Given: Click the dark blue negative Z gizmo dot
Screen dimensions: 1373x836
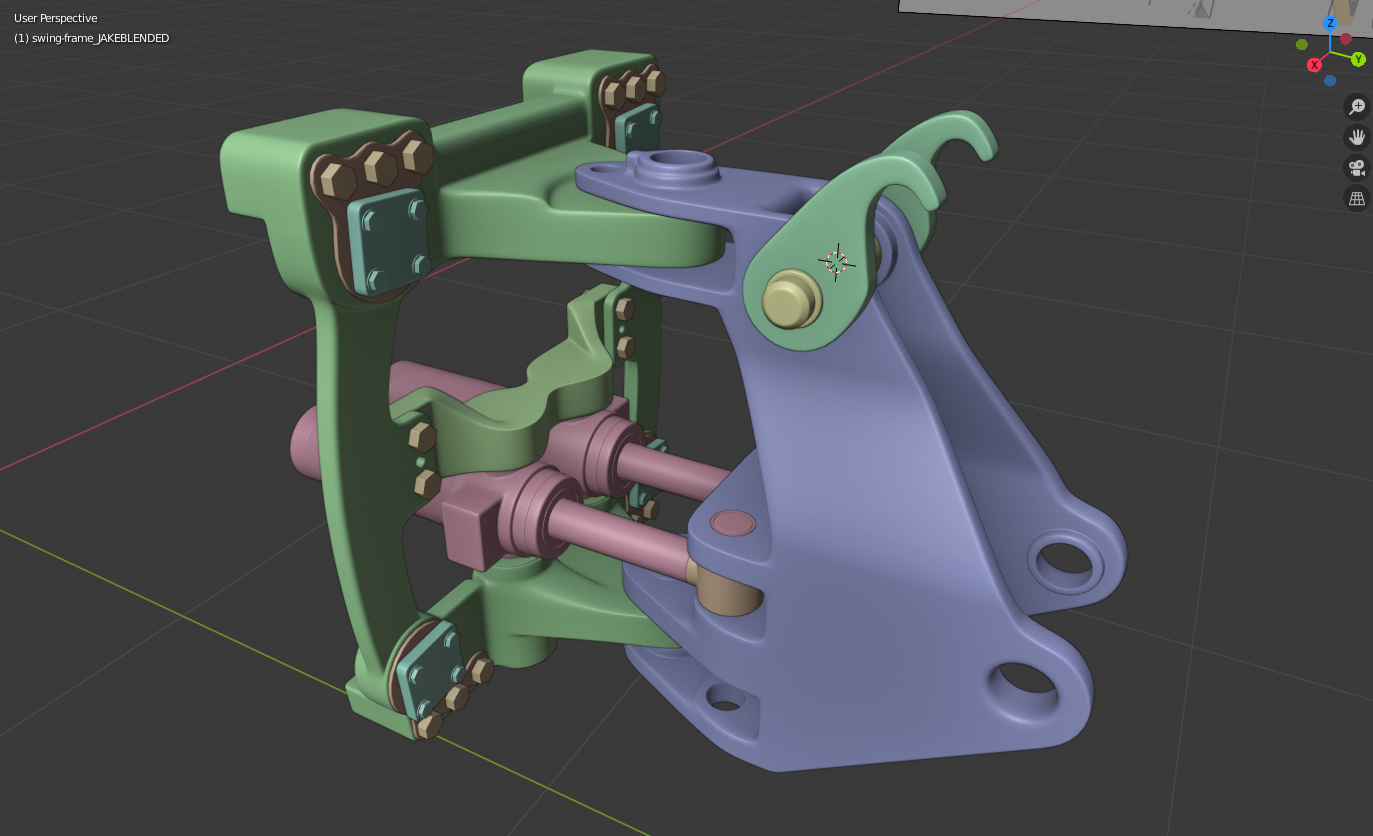Looking at the screenshot, I should (1330, 81).
